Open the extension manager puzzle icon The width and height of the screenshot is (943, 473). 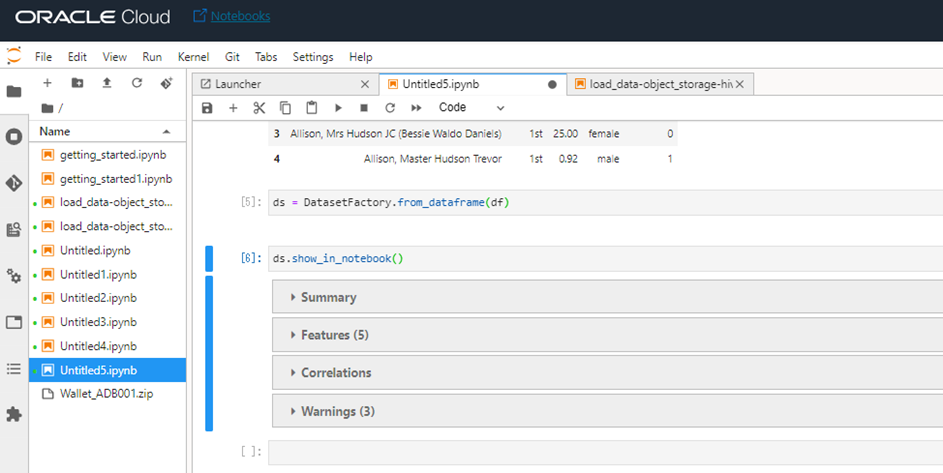pyautogui.click(x=14, y=414)
